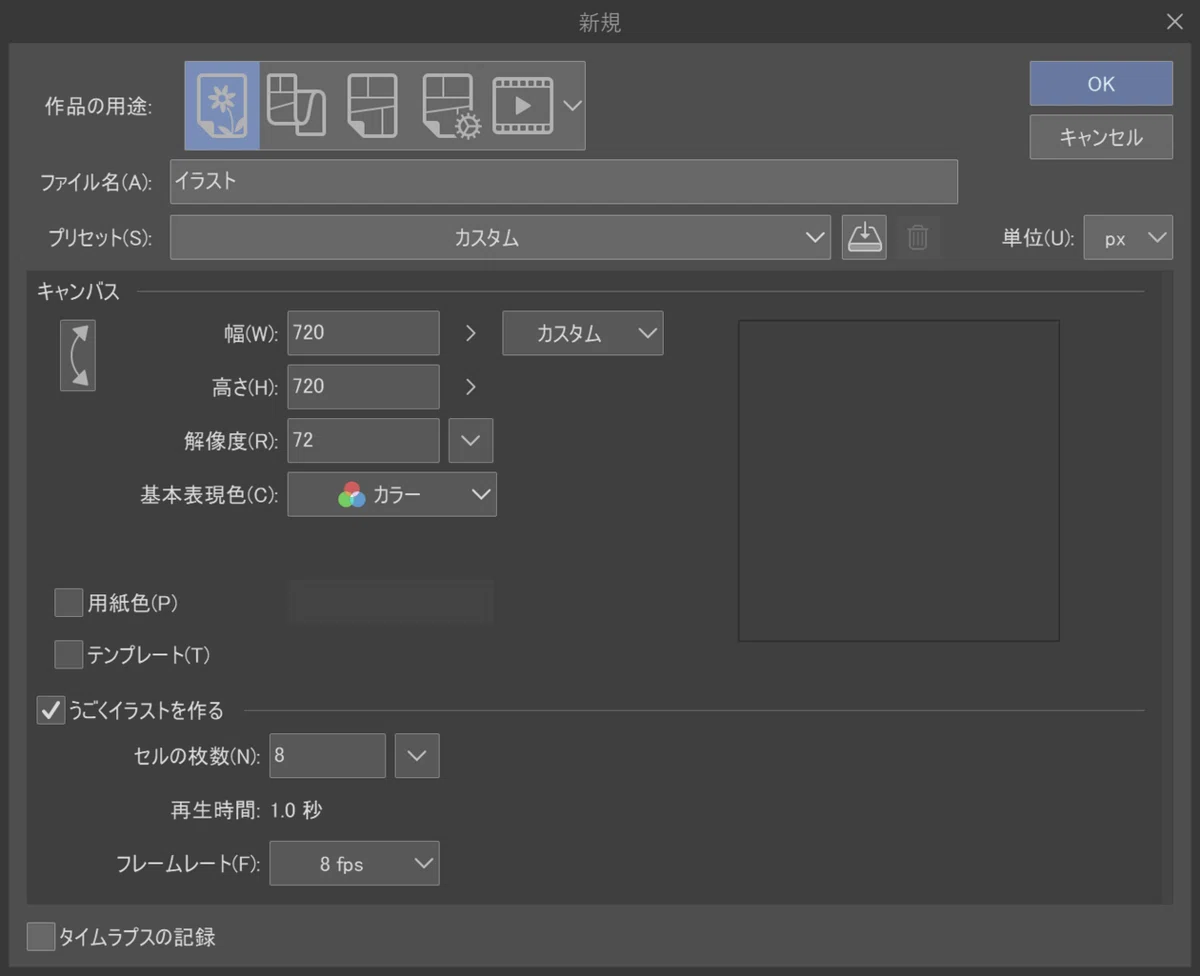Open the 基本表現色 カラー dropdown
Screen dimensions: 1200x976
coord(392,494)
